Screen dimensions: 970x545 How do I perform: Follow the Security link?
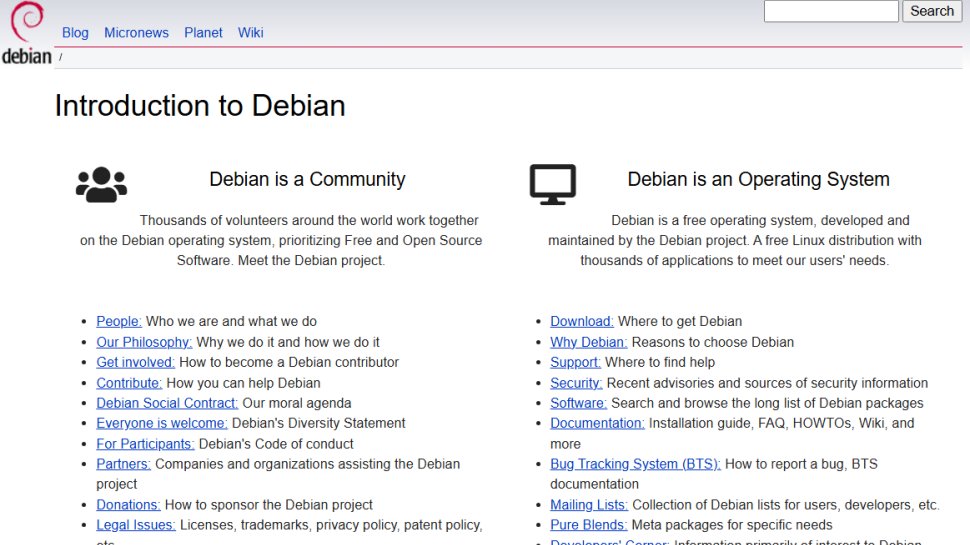[576, 383]
